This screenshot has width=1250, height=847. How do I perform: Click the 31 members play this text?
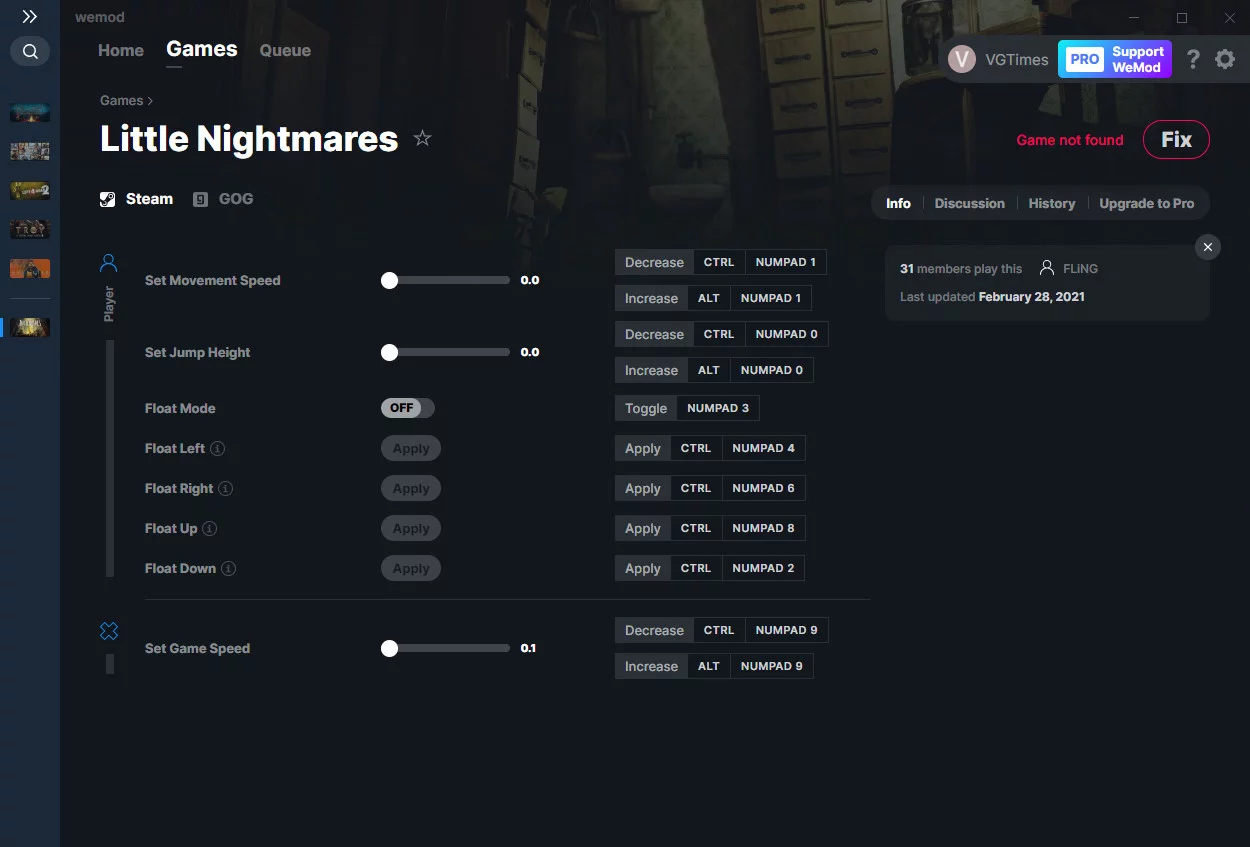[961, 269]
